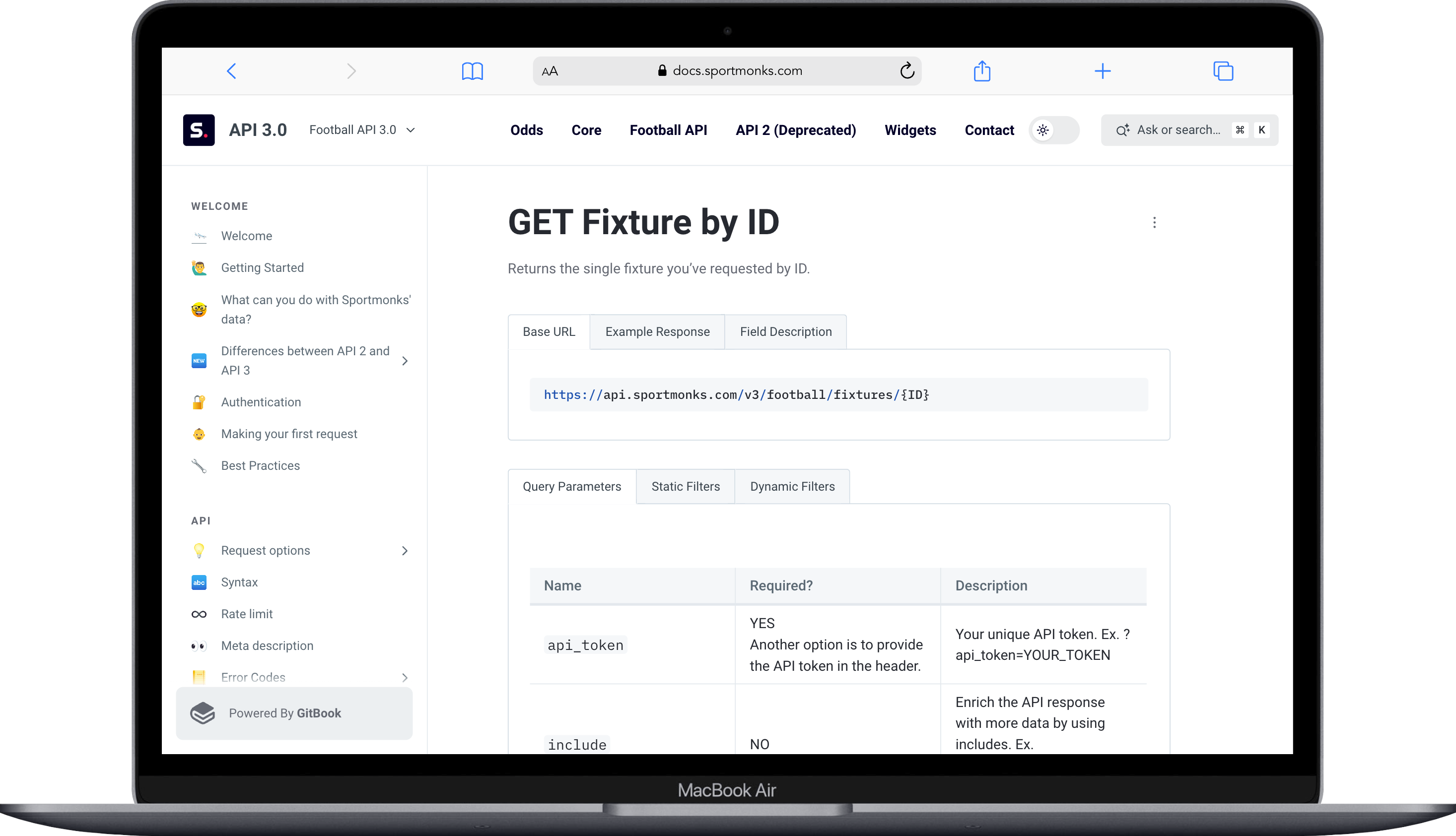Click the fixtures base URL code block
The height and width of the screenshot is (836, 1456).
click(x=838, y=394)
